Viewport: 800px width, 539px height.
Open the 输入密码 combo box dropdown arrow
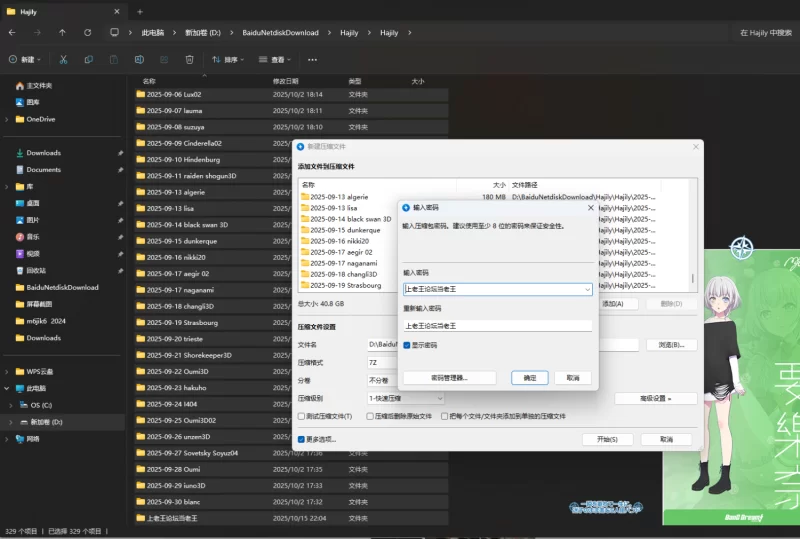[x=587, y=289]
